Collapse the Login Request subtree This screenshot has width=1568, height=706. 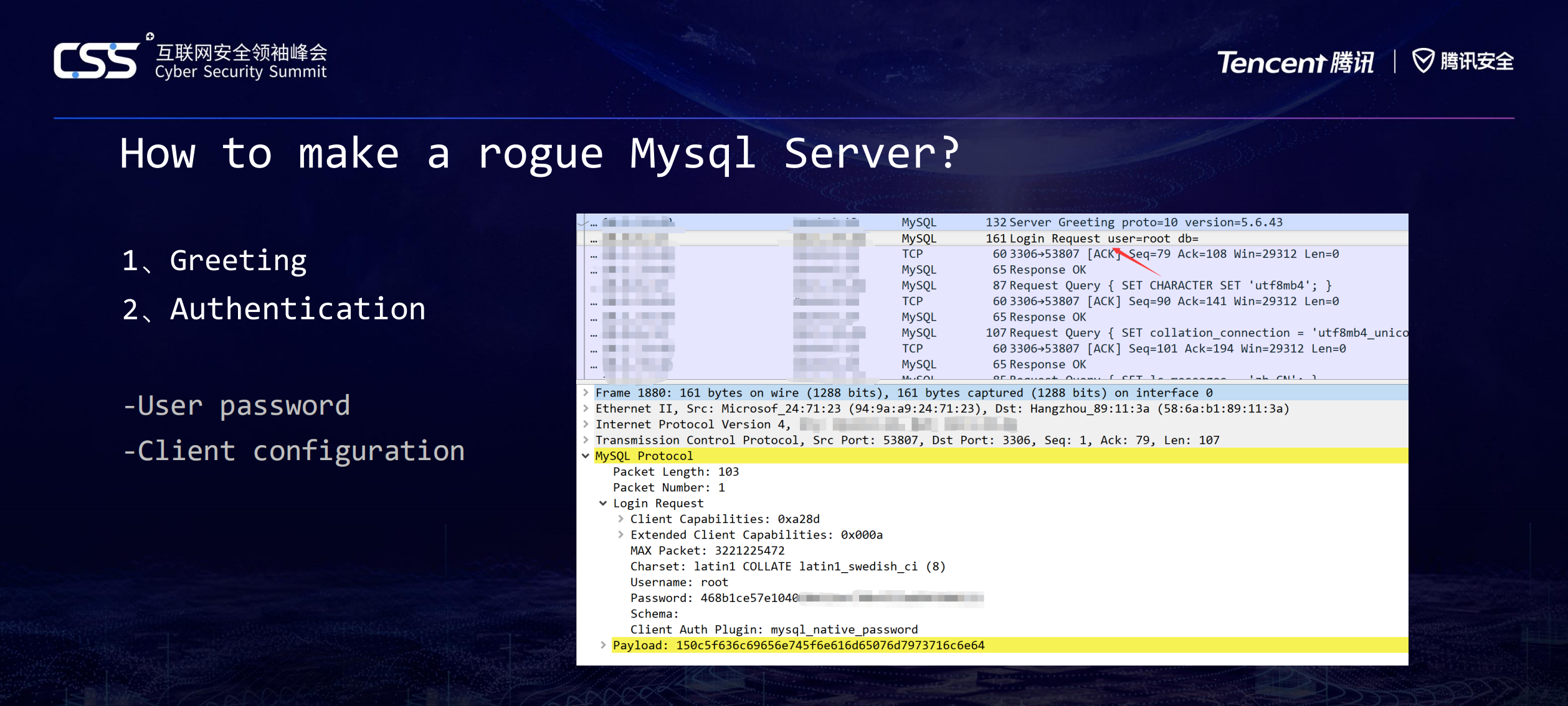603,503
